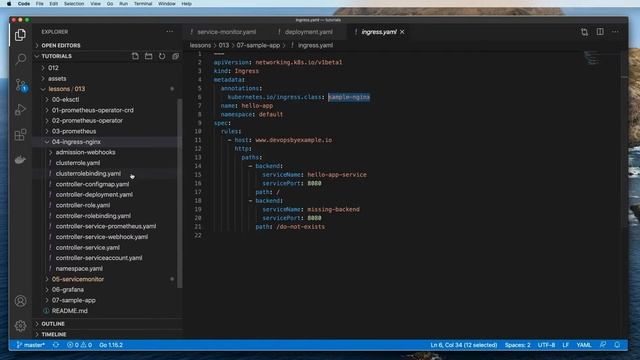Open namespace.yaml file
The width and height of the screenshot is (640, 360).
coord(79,269)
